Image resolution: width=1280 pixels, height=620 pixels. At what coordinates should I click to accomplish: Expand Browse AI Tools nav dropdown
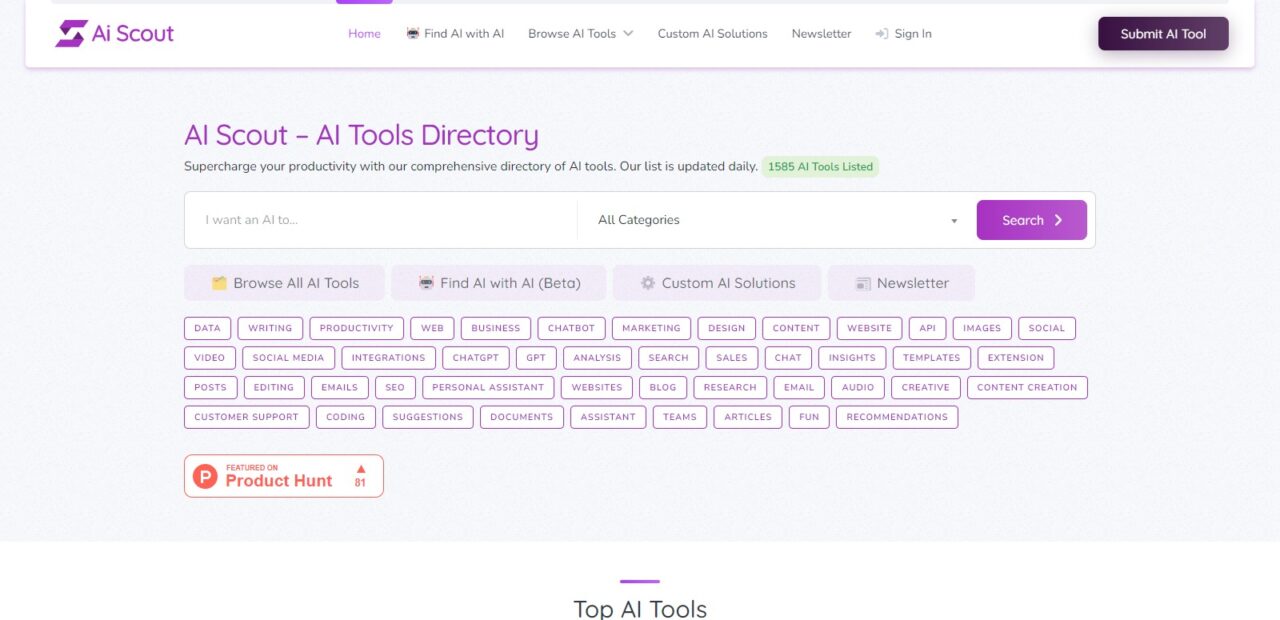point(581,34)
